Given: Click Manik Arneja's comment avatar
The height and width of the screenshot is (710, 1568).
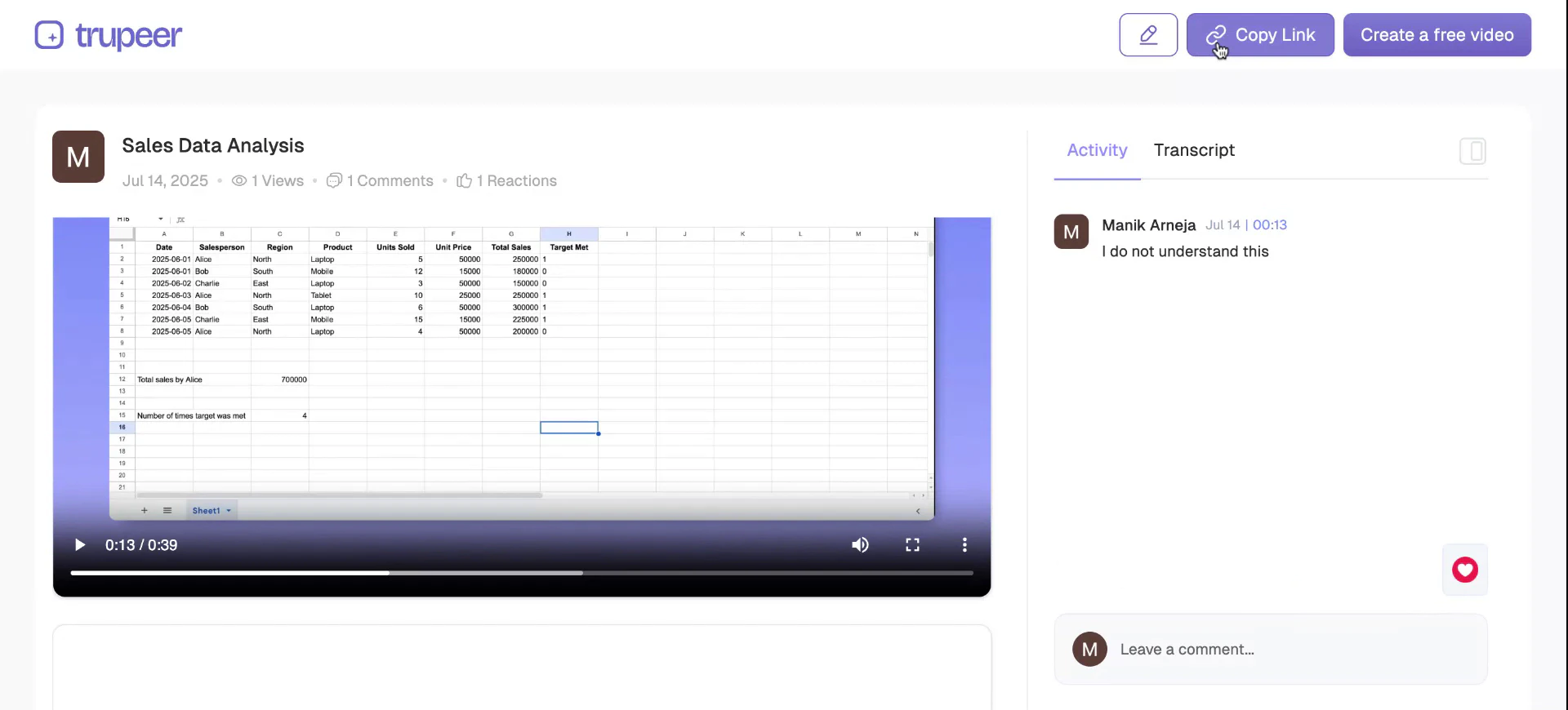Looking at the screenshot, I should coord(1071,232).
